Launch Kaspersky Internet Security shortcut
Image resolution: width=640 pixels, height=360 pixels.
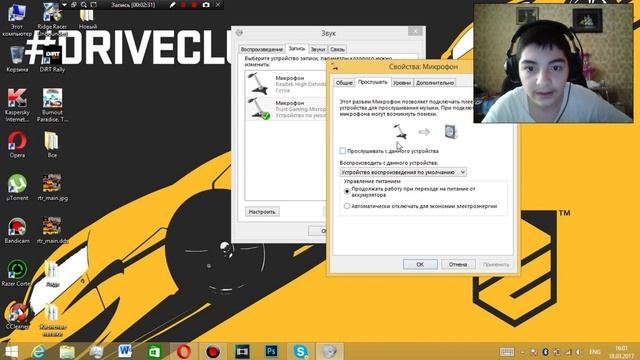(17, 105)
